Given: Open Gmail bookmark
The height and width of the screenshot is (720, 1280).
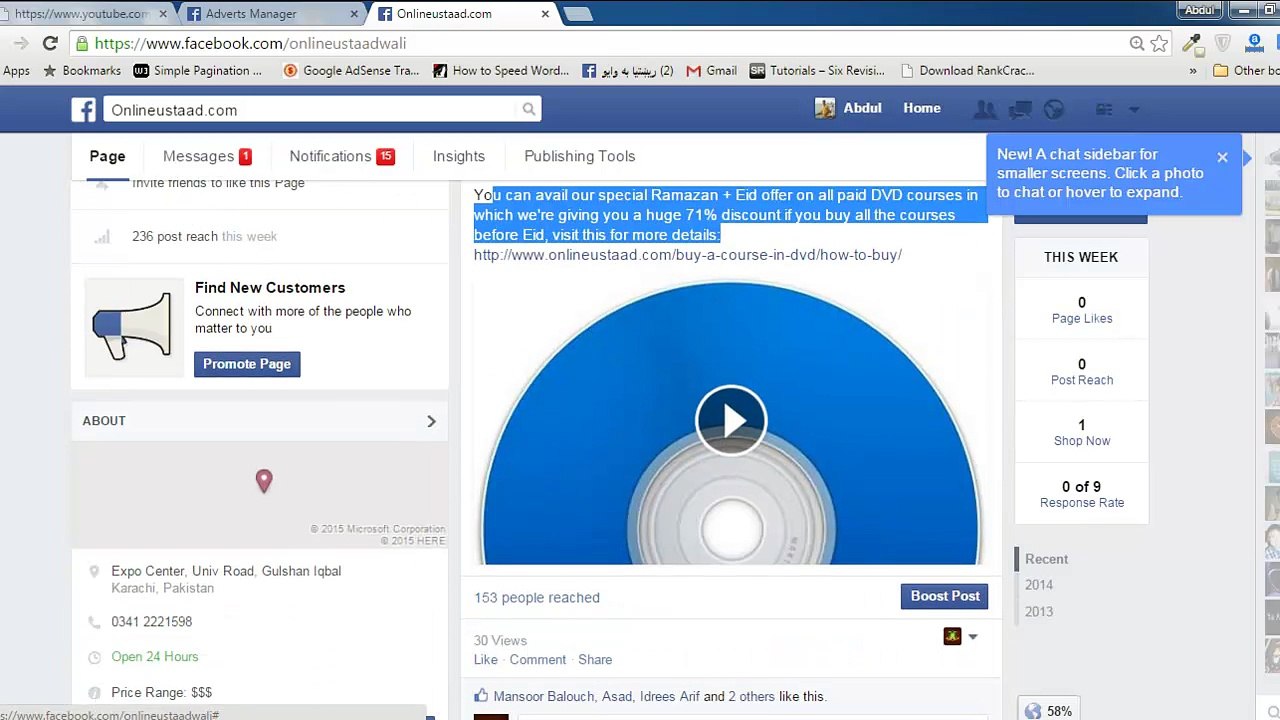Looking at the screenshot, I should [711, 71].
